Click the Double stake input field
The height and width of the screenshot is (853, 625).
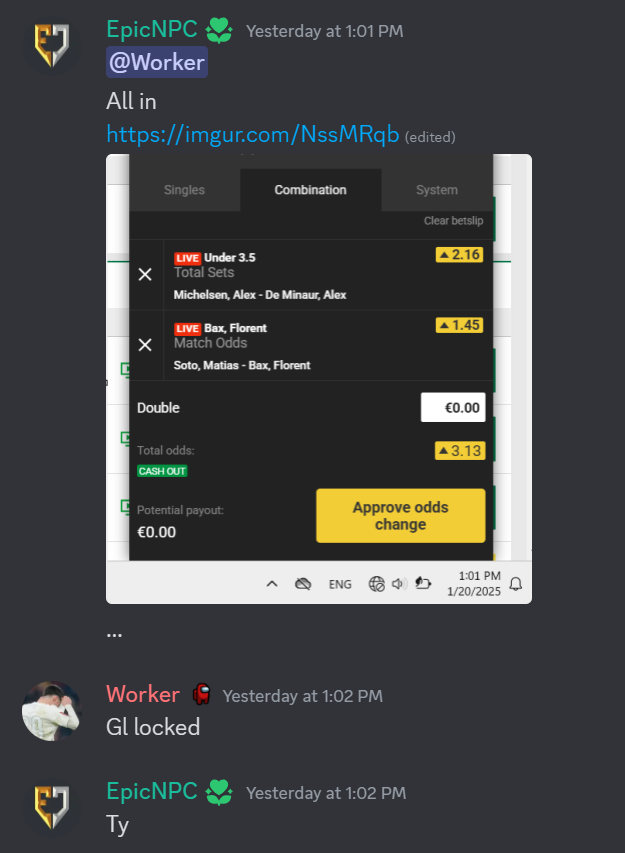pyautogui.click(x=453, y=407)
